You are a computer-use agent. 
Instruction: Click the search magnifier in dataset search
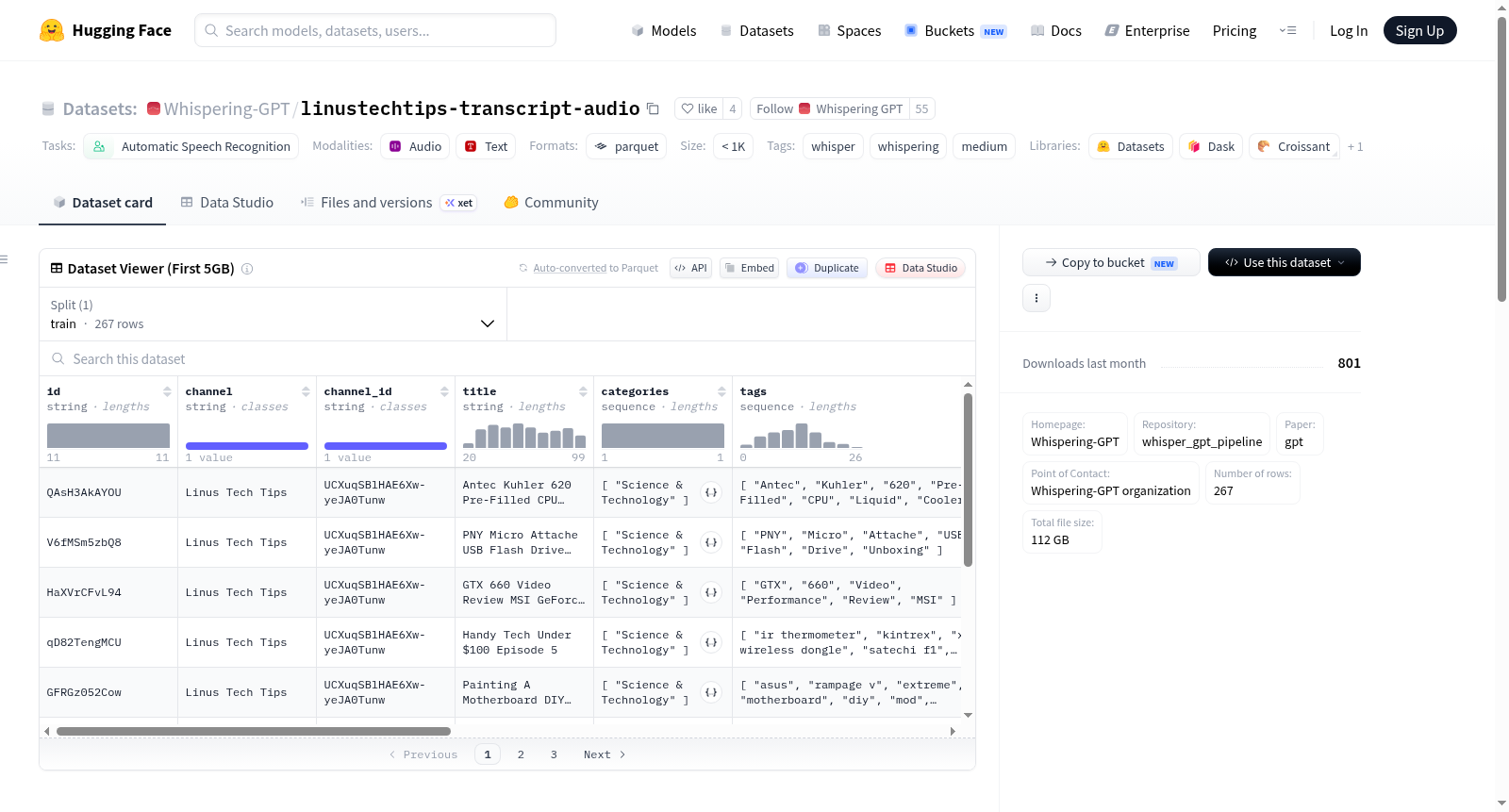coord(58,358)
